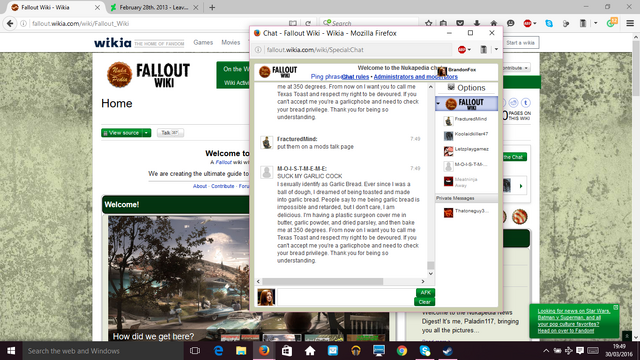This screenshot has height=360, width=640.
Task: Reload the Fallout Wiki page
Action: [x=308, y=24]
